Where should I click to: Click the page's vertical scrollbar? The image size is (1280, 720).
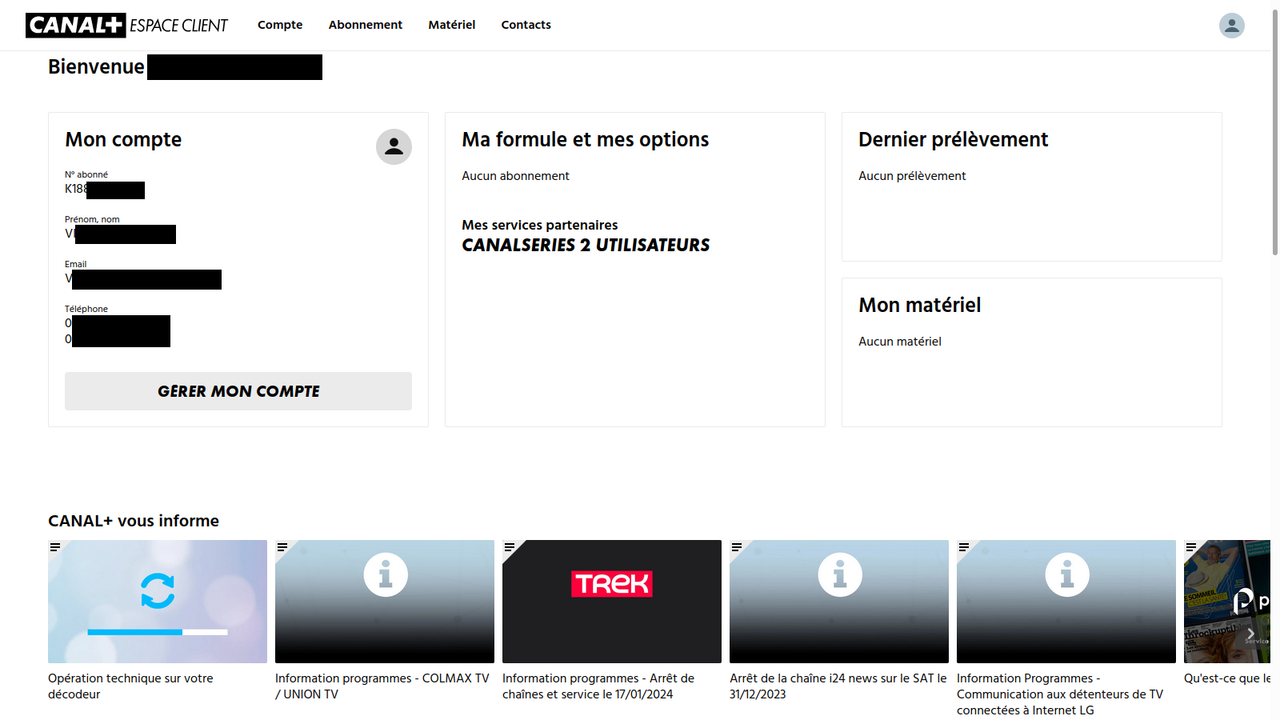pyautogui.click(x=1274, y=130)
